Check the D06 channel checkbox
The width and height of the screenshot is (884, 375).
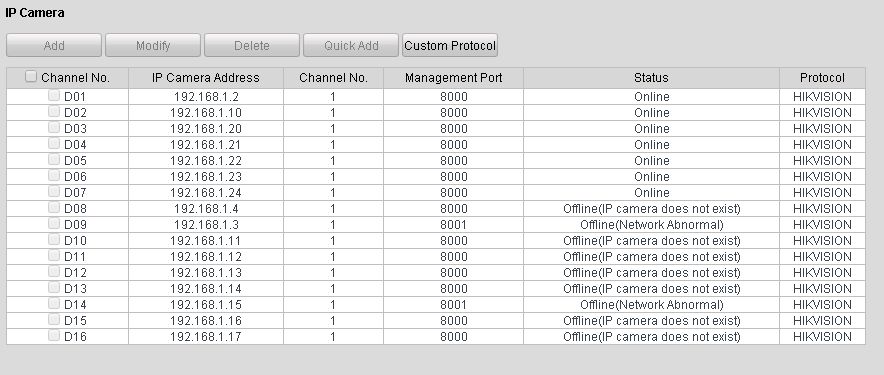54,176
